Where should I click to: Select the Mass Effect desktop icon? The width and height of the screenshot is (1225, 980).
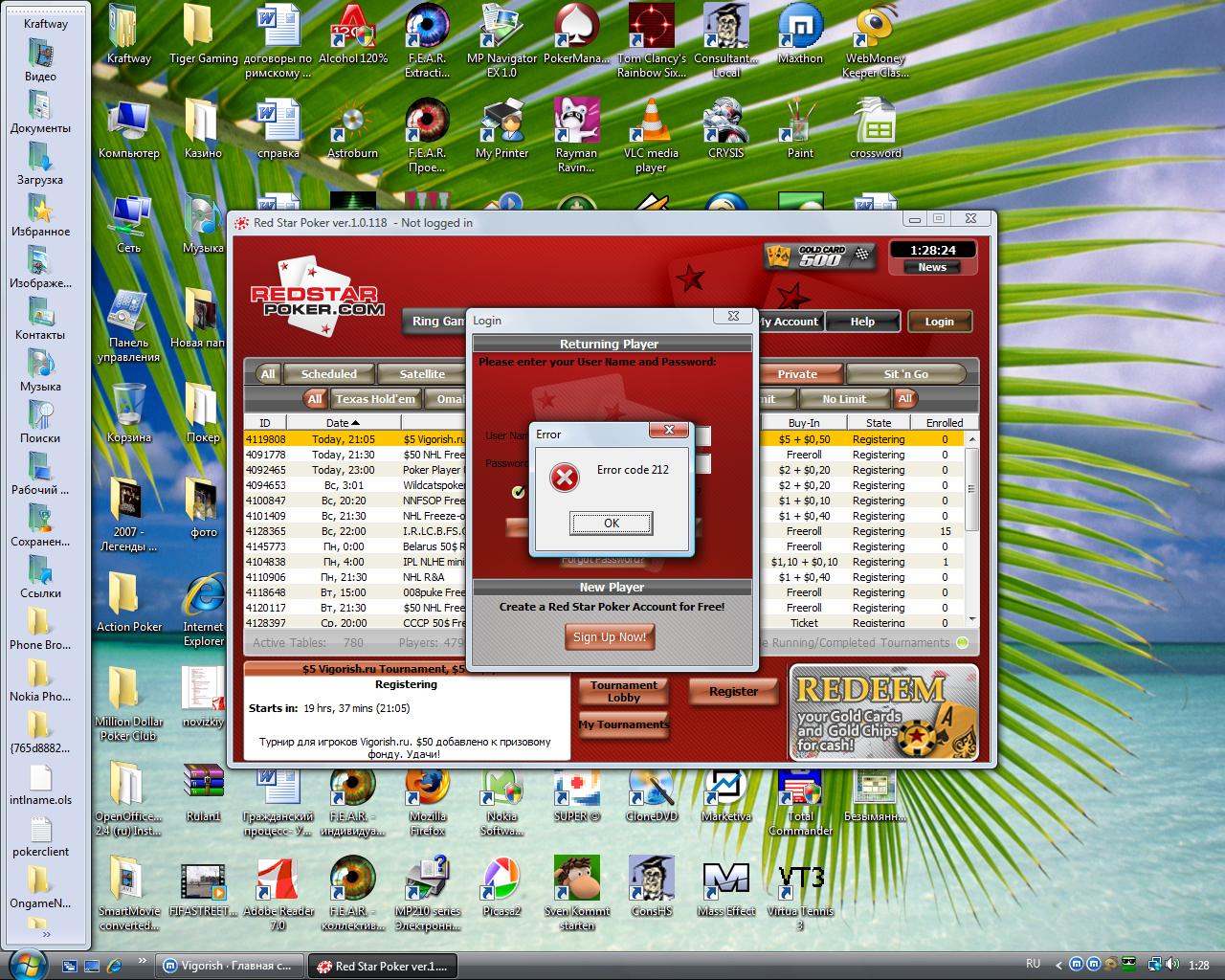[x=726, y=886]
